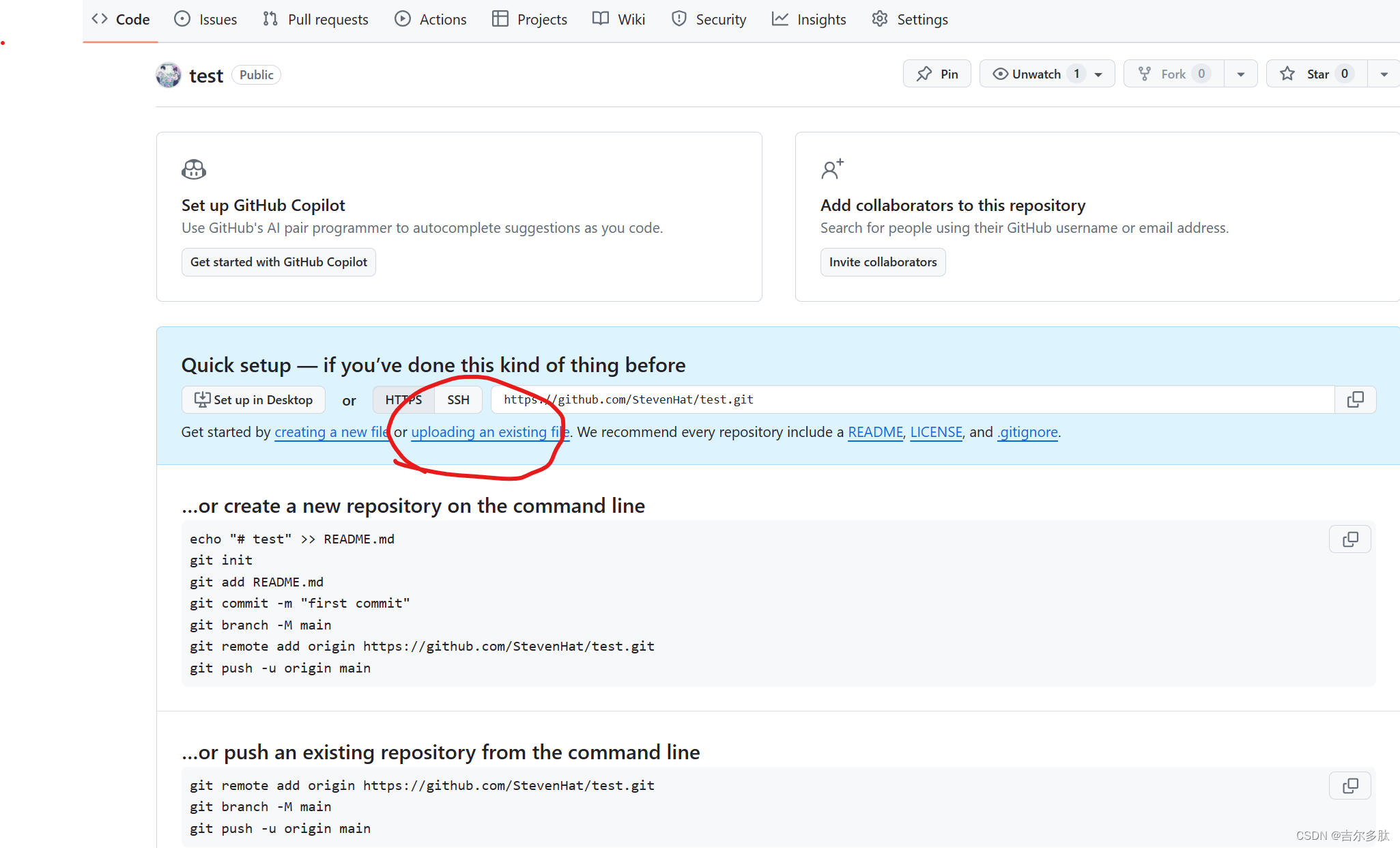Click the repository owner avatar

click(x=169, y=75)
